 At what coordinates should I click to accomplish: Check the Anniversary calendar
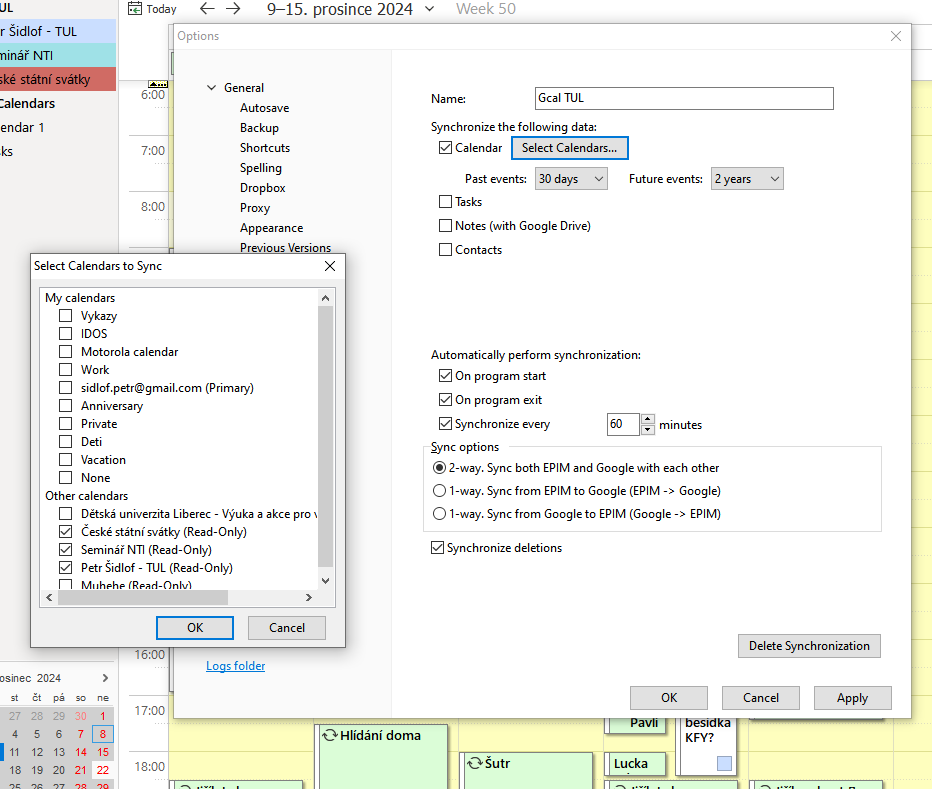coord(65,405)
